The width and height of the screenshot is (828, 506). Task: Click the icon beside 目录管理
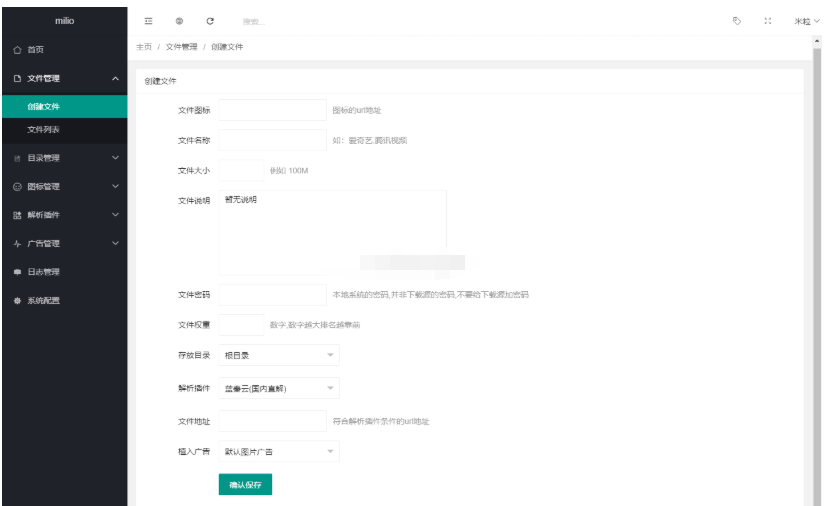[17, 158]
